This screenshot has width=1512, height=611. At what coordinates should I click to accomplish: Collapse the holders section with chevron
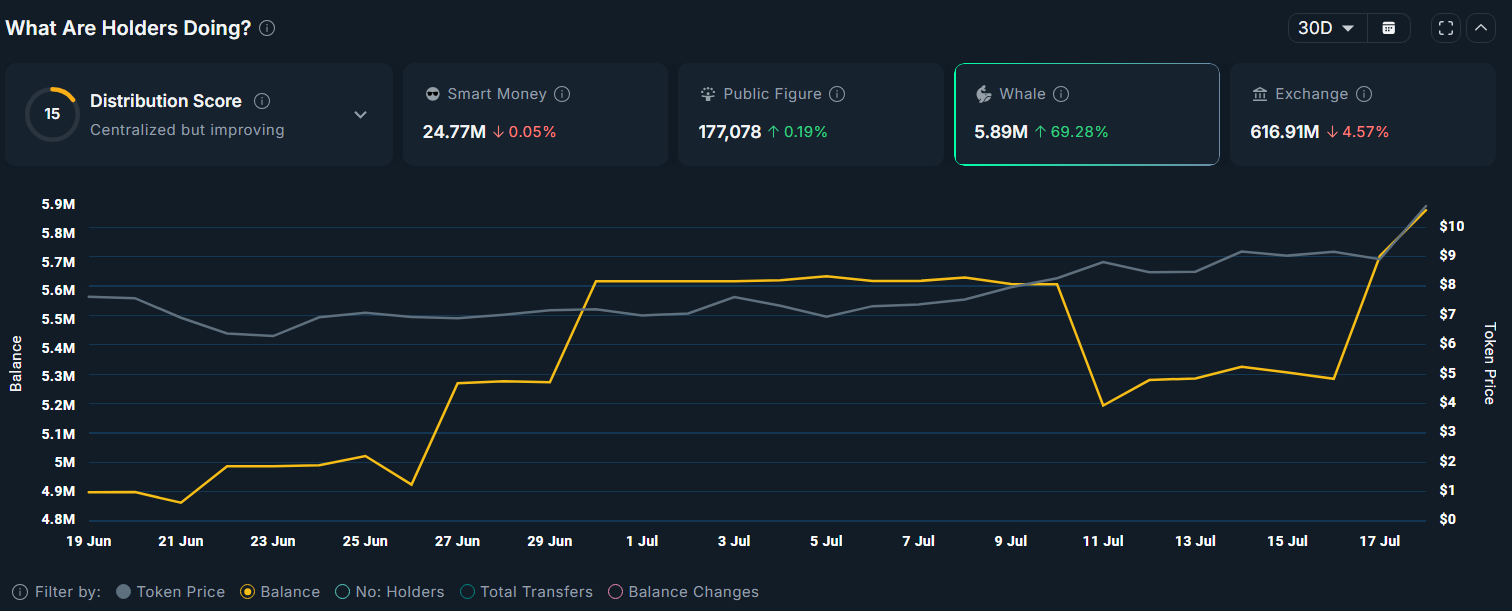click(1481, 28)
